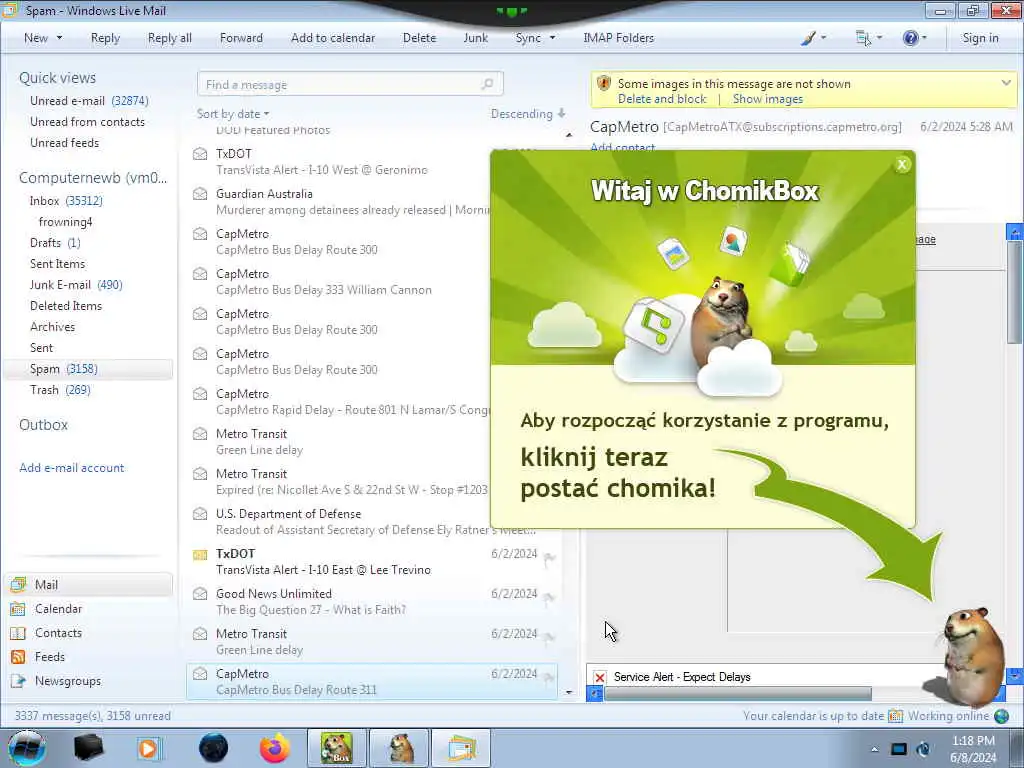The image size is (1024, 768).
Task: Expand the image warning bar chevron
Action: (x=1006, y=83)
